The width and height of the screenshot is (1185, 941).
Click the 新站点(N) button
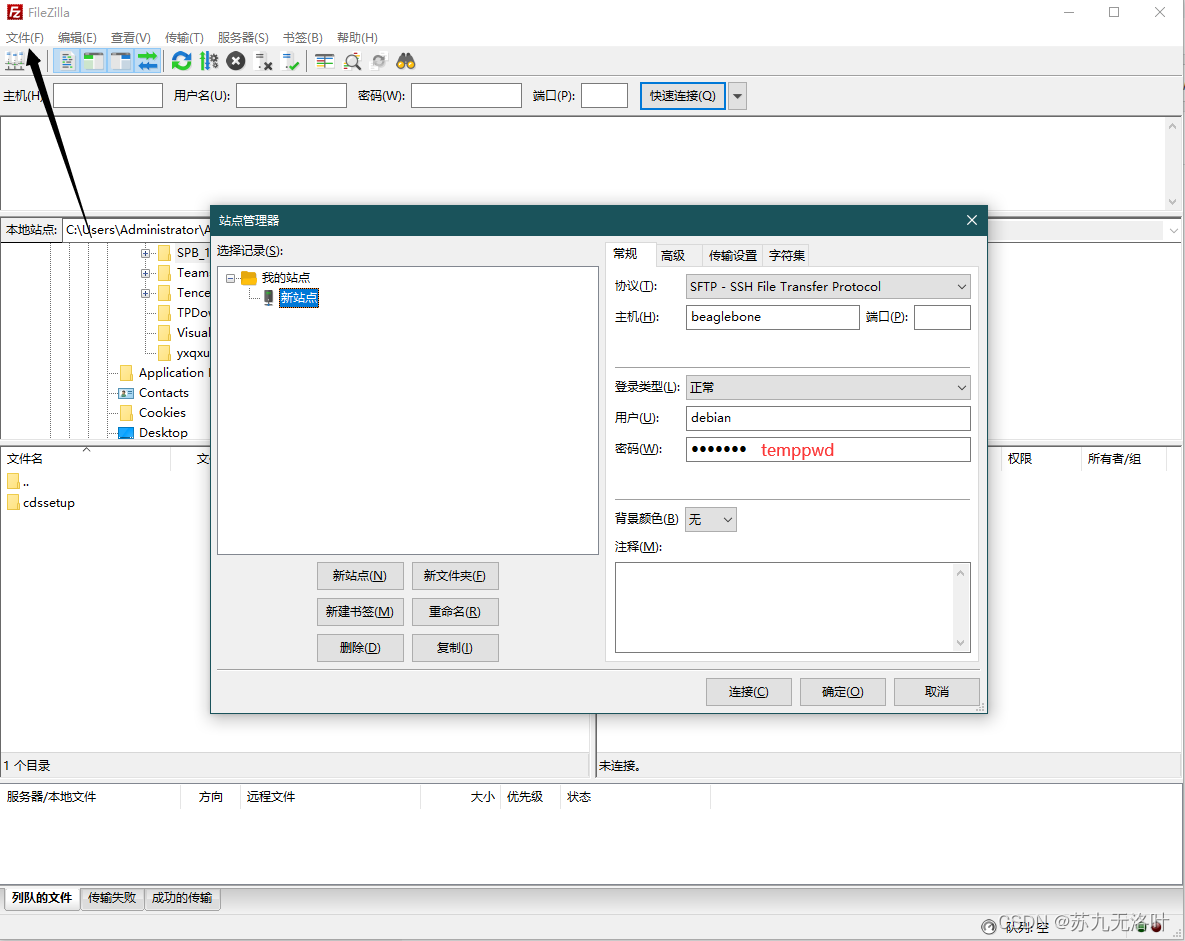[360, 576]
